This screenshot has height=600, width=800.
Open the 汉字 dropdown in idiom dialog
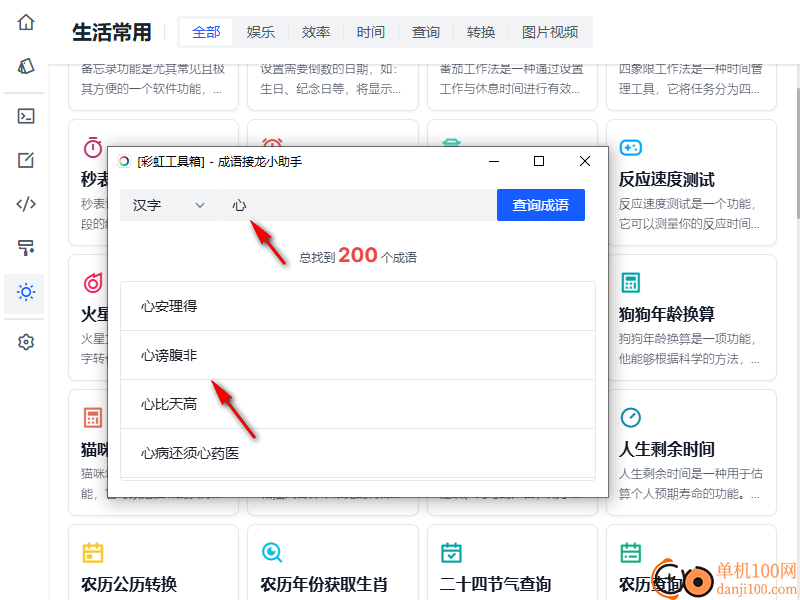(169, 205)
